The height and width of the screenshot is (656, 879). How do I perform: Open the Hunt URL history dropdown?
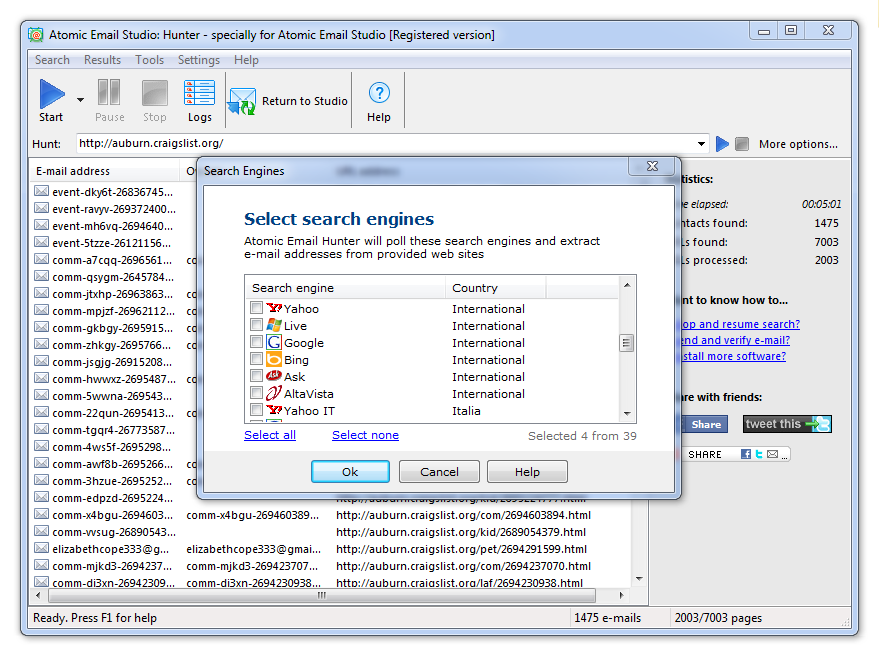pyautogui.click(x=702, y=144)
